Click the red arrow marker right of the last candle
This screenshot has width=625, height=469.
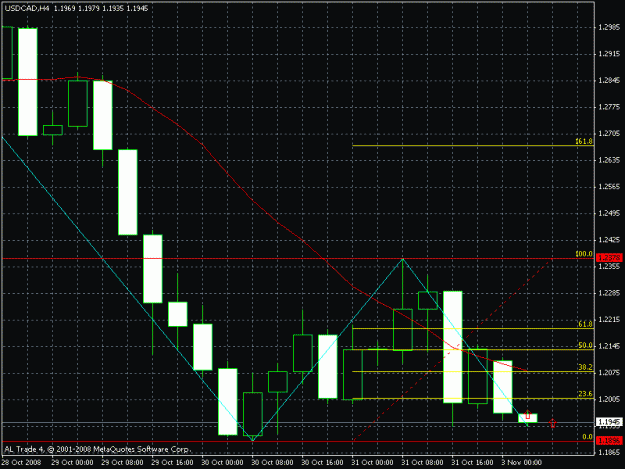(552, 423)
